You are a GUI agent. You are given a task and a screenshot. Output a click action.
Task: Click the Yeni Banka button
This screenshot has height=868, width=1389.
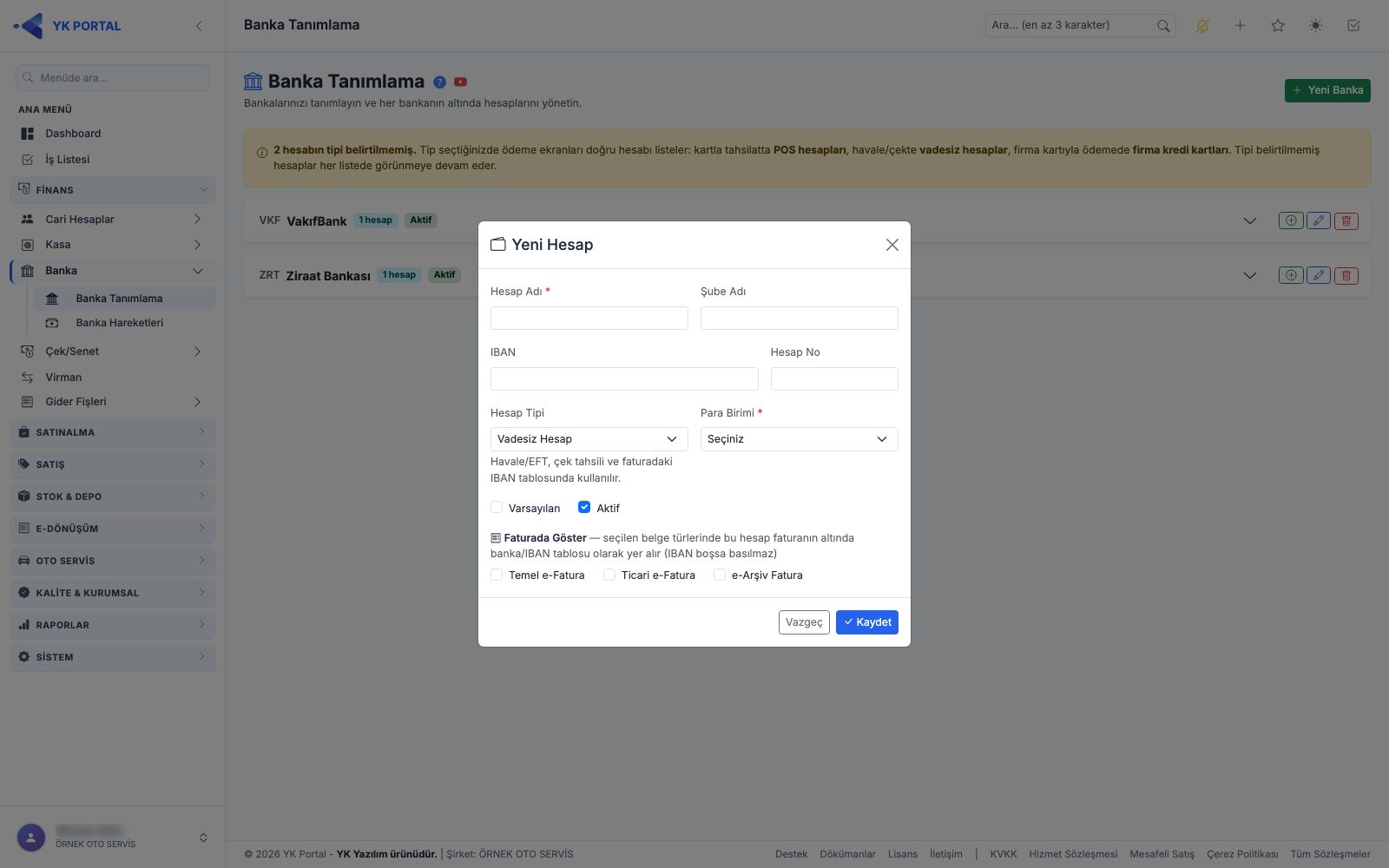1327,90
